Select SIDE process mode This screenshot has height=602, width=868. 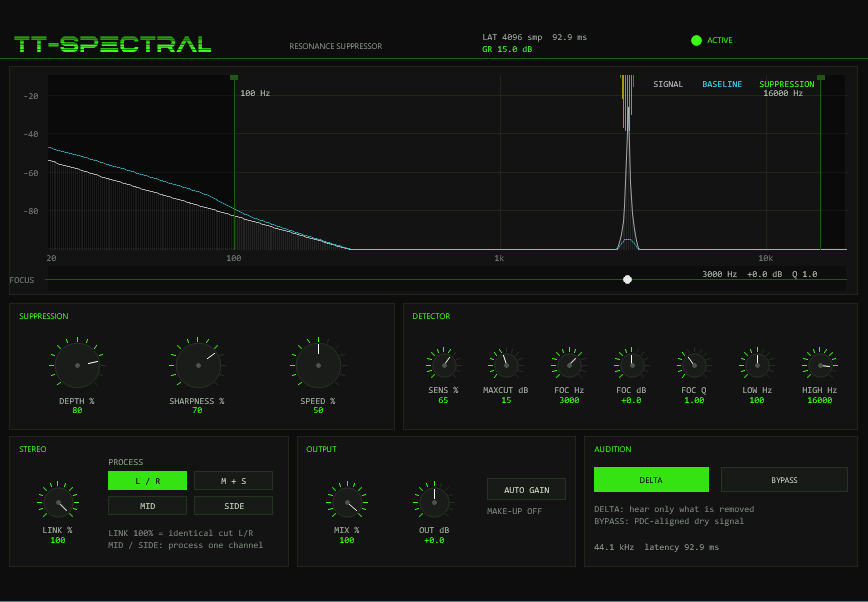[x=234, y=506]
